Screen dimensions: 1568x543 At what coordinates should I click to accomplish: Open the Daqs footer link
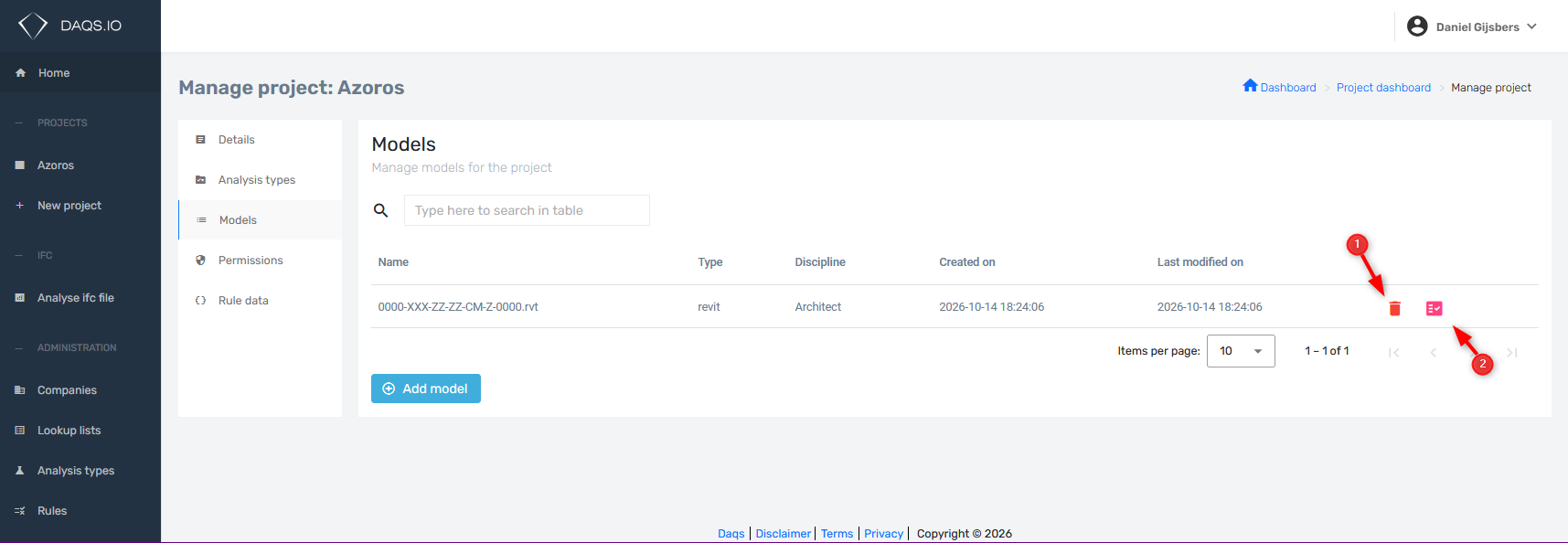731,534
